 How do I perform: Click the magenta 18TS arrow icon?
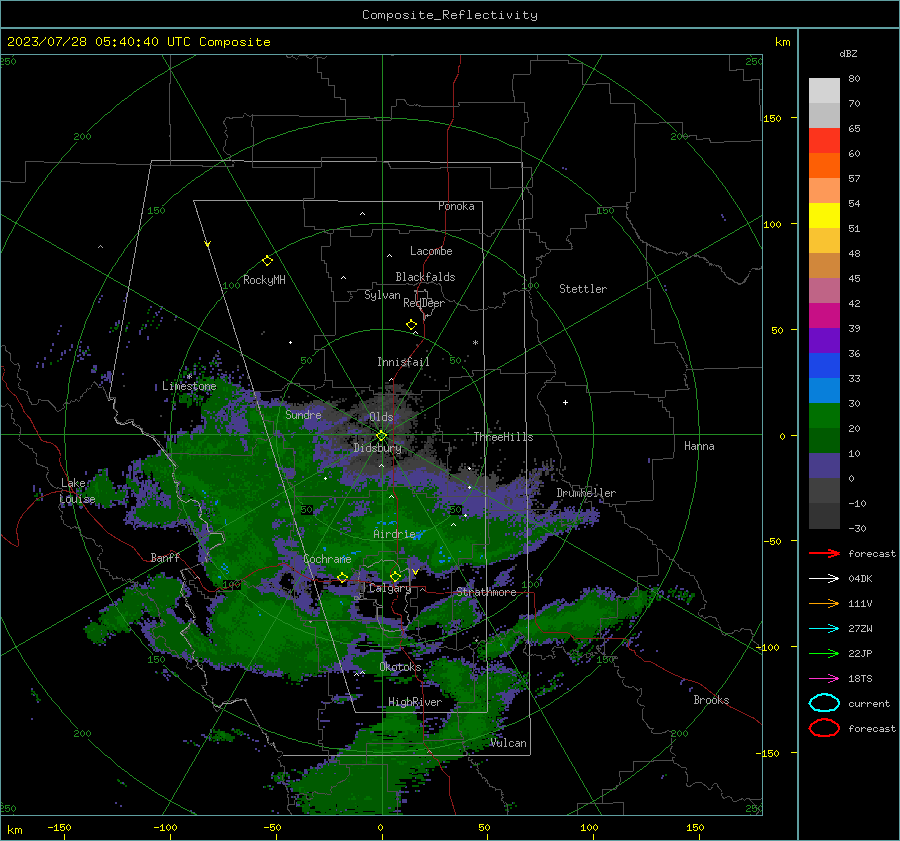(824, 679)
